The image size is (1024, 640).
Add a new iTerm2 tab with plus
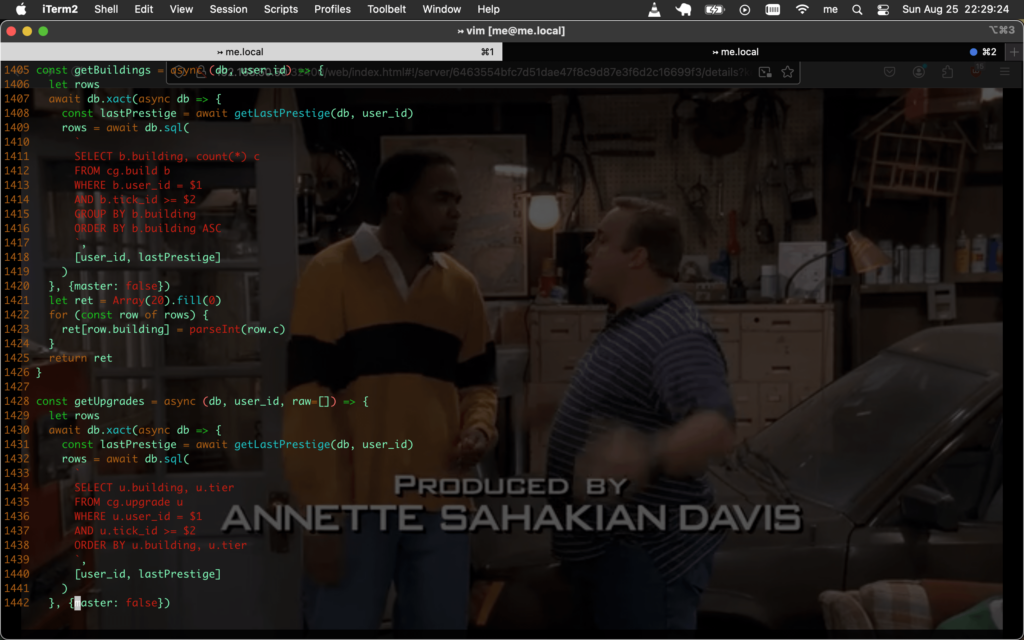[1014, 52]
